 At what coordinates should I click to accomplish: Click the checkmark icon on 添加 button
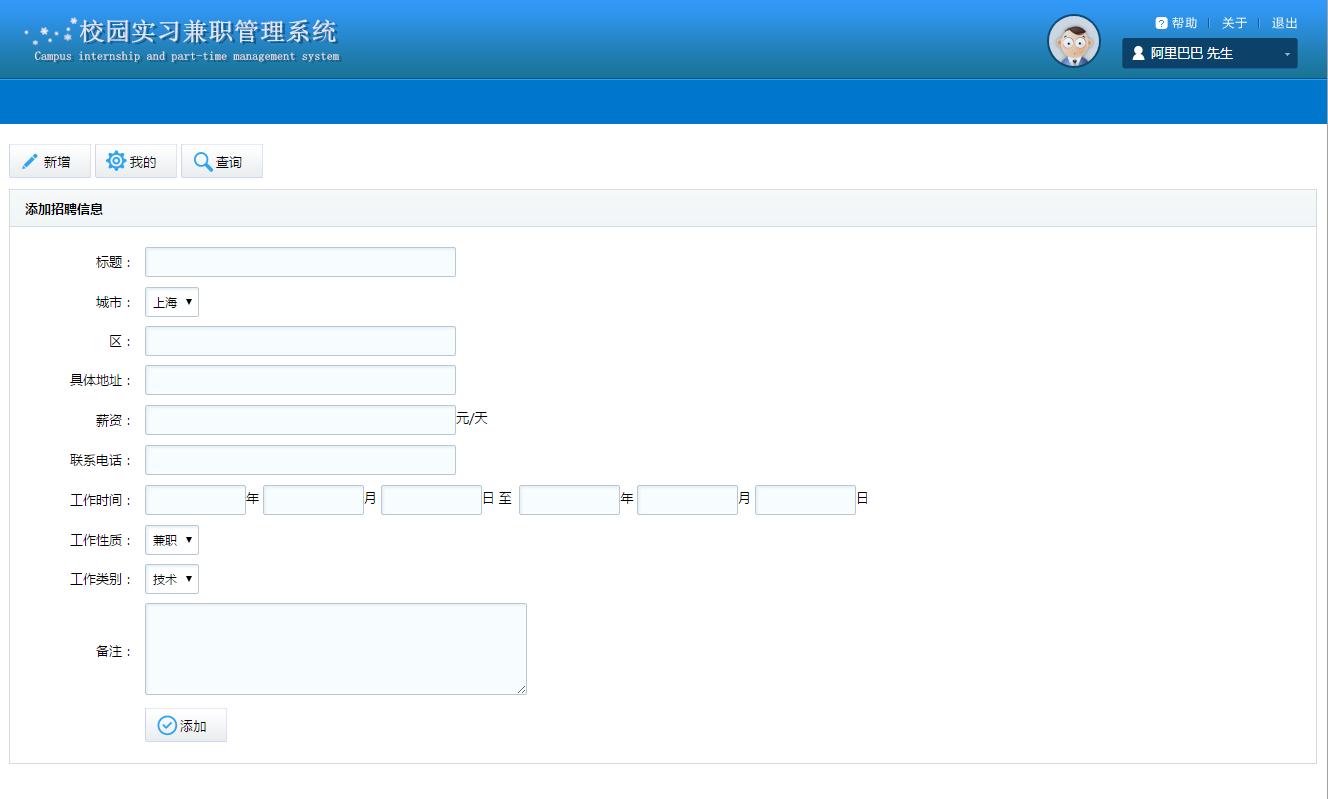tap(167, 725)
